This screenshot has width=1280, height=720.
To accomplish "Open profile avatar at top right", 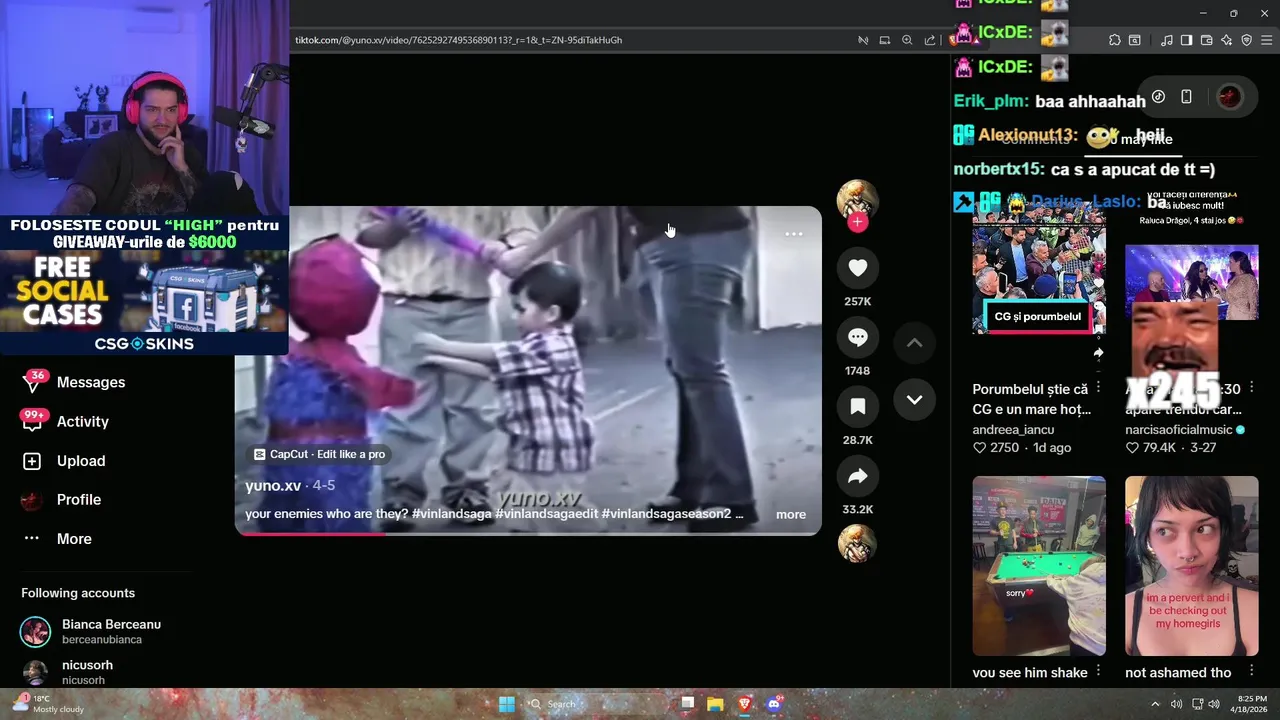I will [1230, 97].
